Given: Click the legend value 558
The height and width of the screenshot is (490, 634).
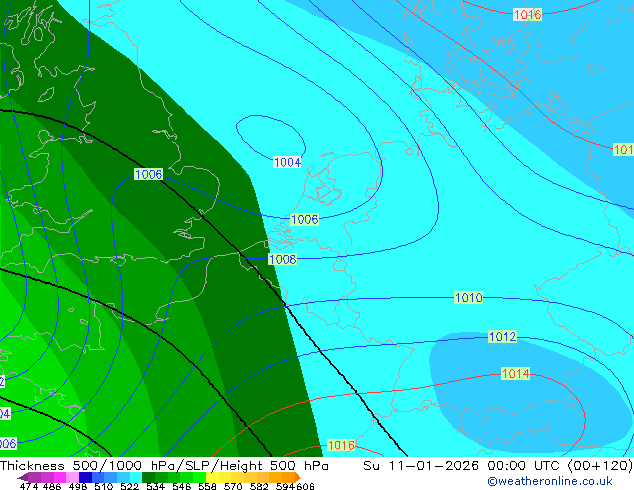Looking at the screenshot, I should [x=207, y=486].
